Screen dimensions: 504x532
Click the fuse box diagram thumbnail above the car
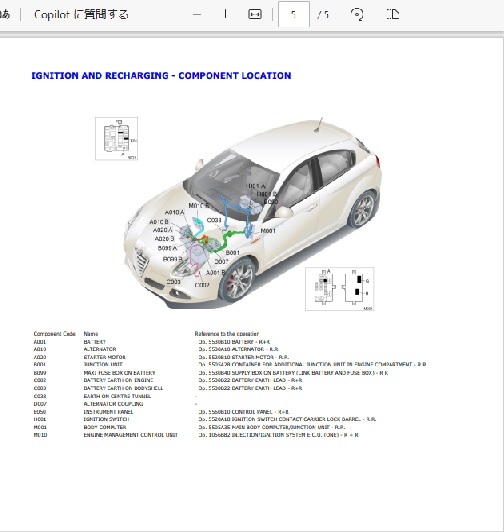point(116,138)
